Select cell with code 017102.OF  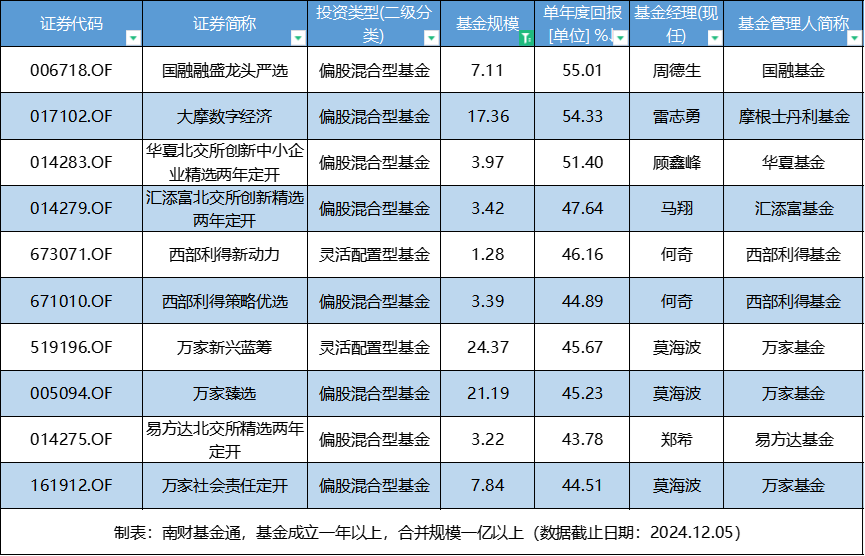pos(71,116)
